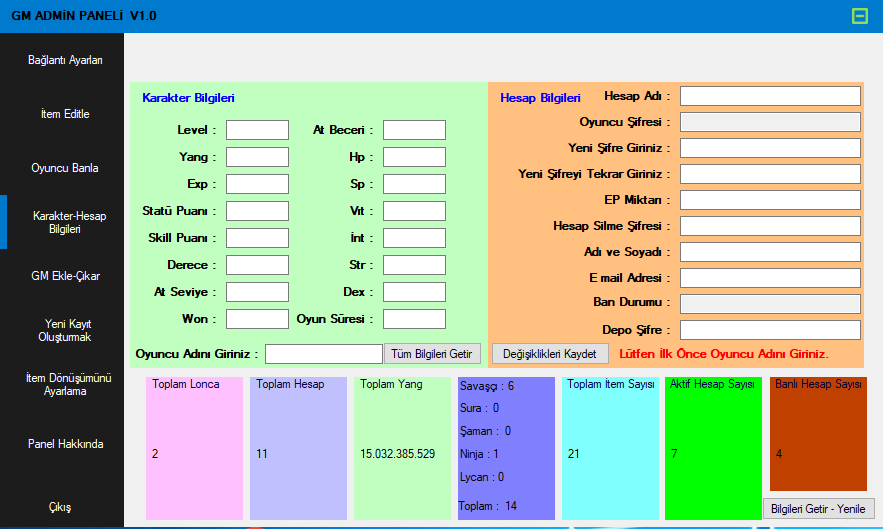Focus the Level input field
This screenshot has width=883, height=529.
[257, 130]
